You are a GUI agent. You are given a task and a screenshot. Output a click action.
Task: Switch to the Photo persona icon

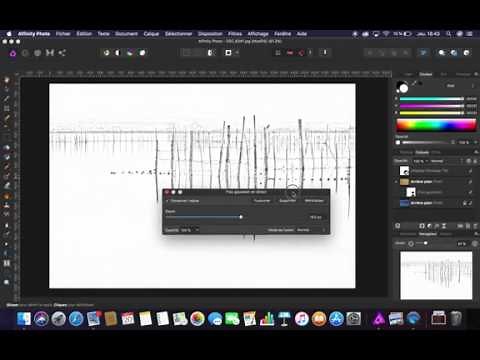[x=13, y=53]
